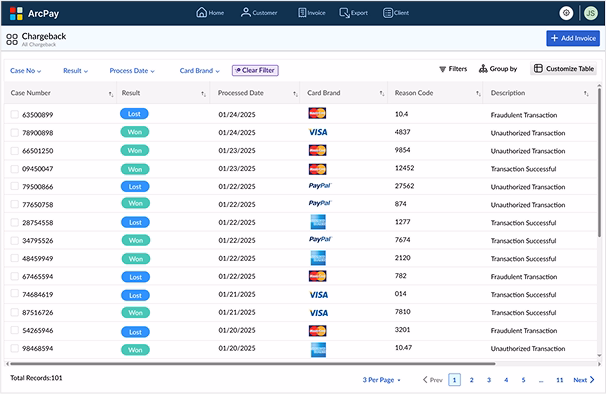Screen dimensions: 606x394
Task: Sort by Processed Date column arrows
Action: (295, 94)
